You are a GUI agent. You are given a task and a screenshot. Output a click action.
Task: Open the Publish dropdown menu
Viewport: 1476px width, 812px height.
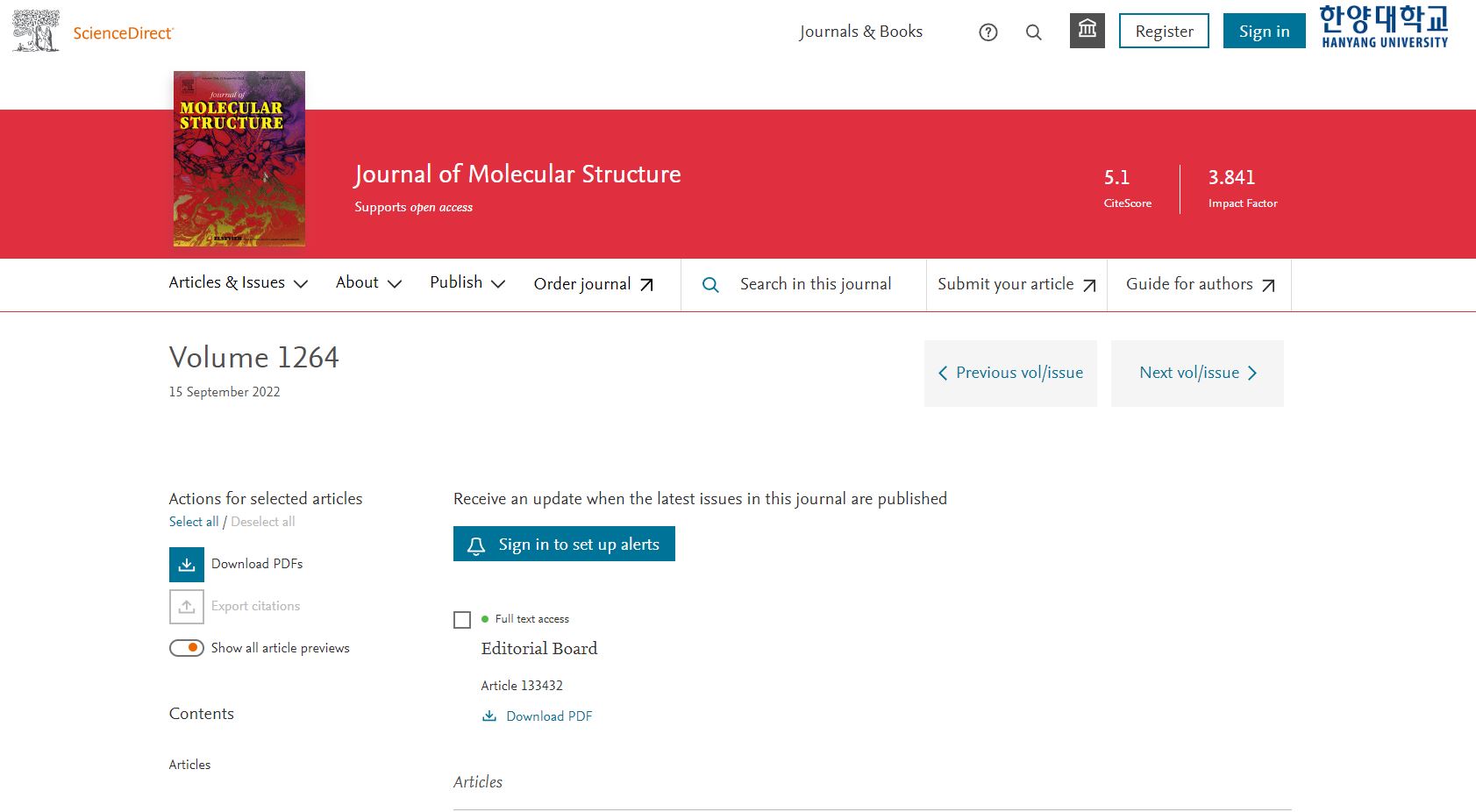click(x=467, y=283)
